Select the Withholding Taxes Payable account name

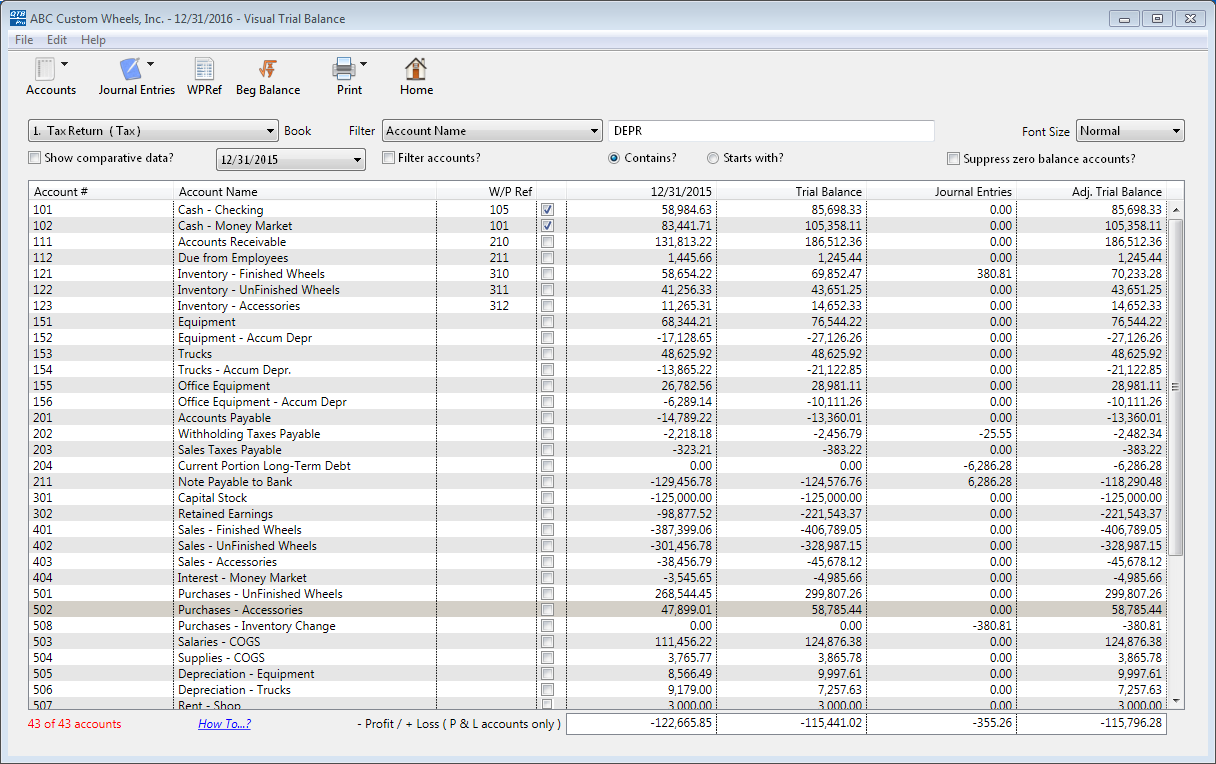249,434
